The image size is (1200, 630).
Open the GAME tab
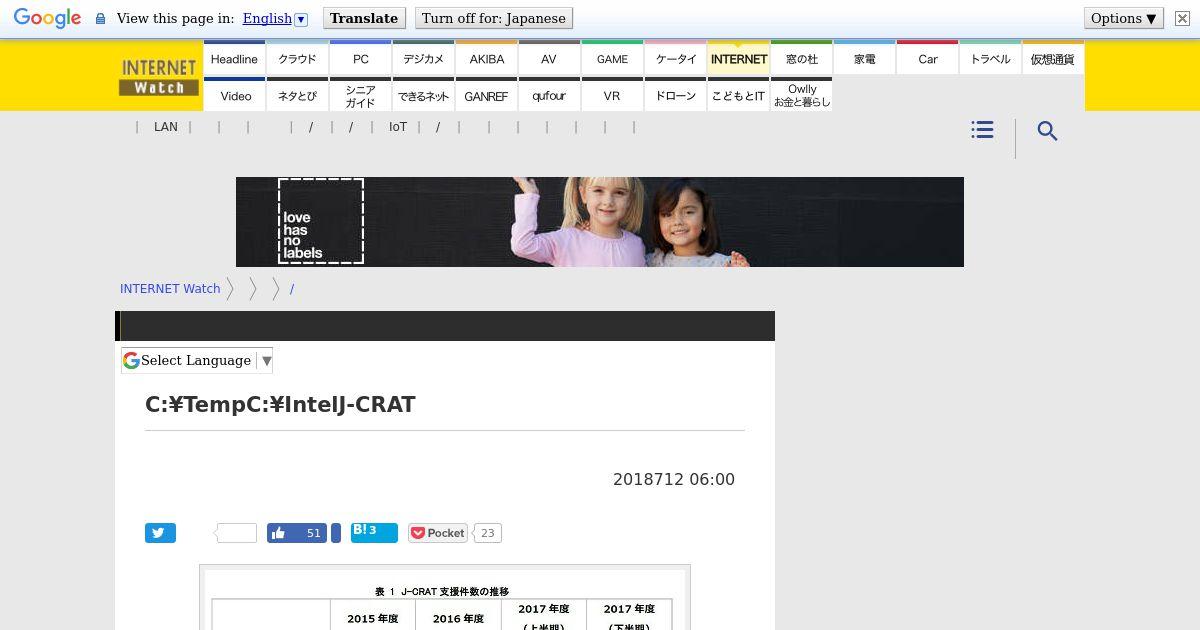click(612, 59)
